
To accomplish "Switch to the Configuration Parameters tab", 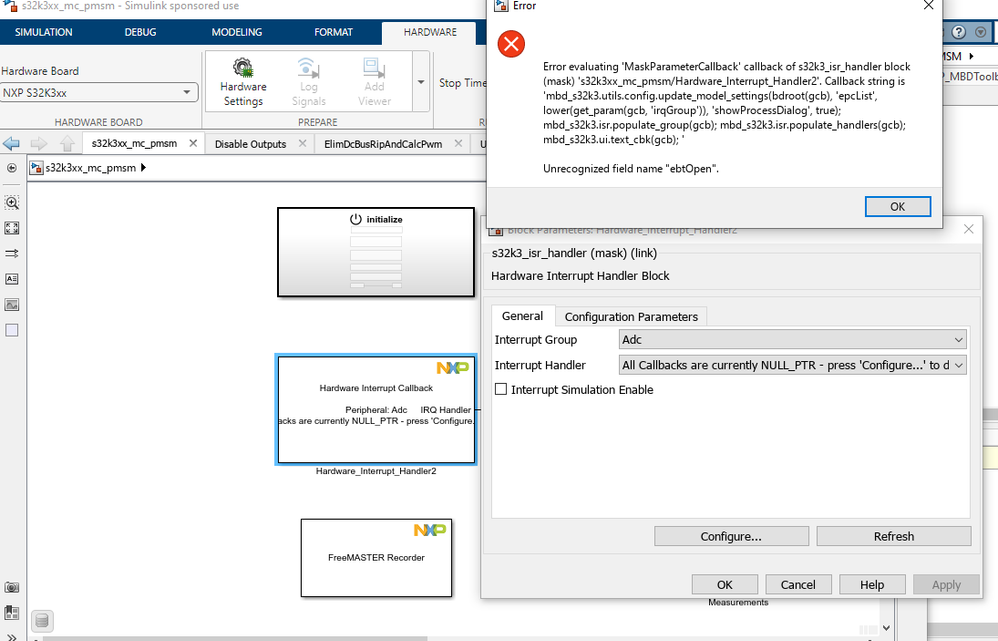I will coord(631,316).
